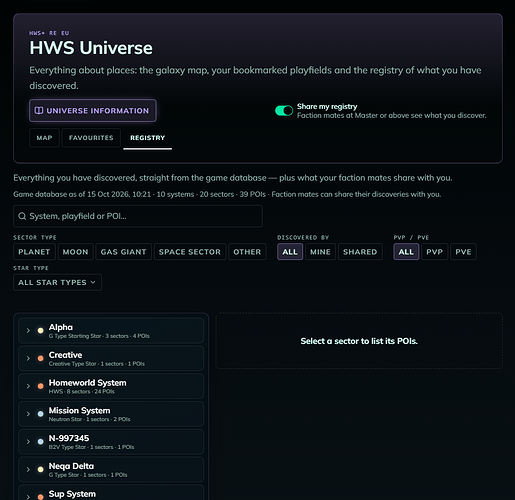Switch to the Map tab
Screen dimensions: 515x500
coord(44,138)
